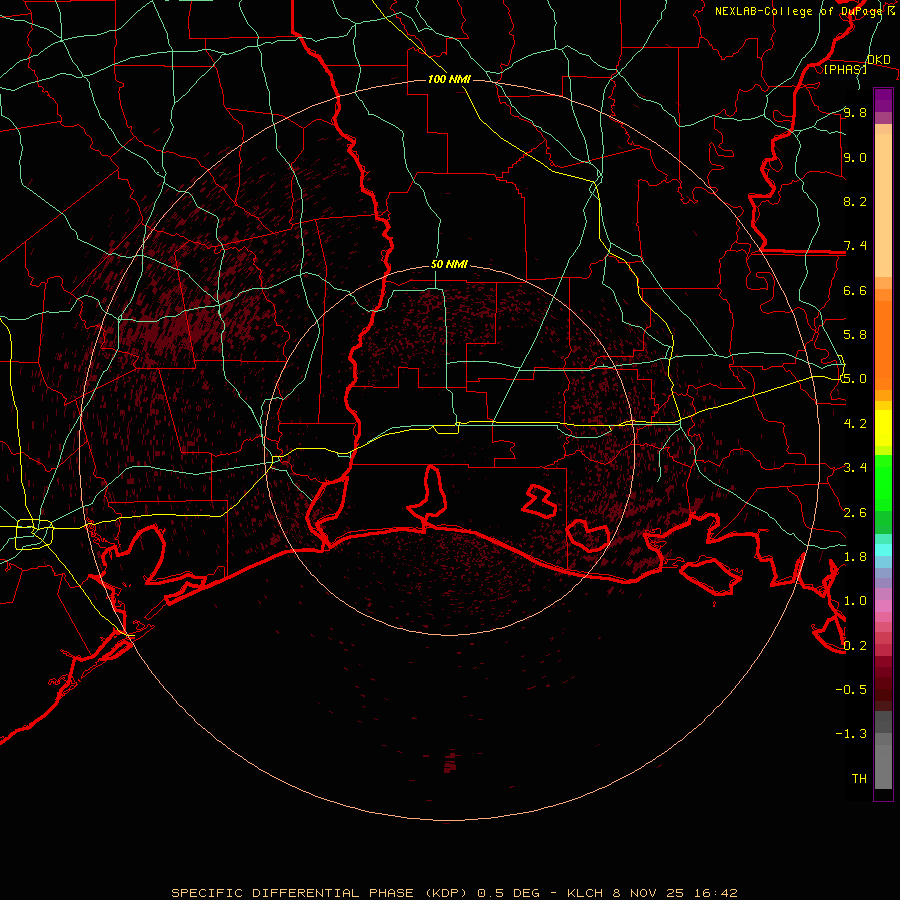900x900 pixels.
Task: Click the isolated dark red echo near bottom center
Action: (x=451, y=762)
